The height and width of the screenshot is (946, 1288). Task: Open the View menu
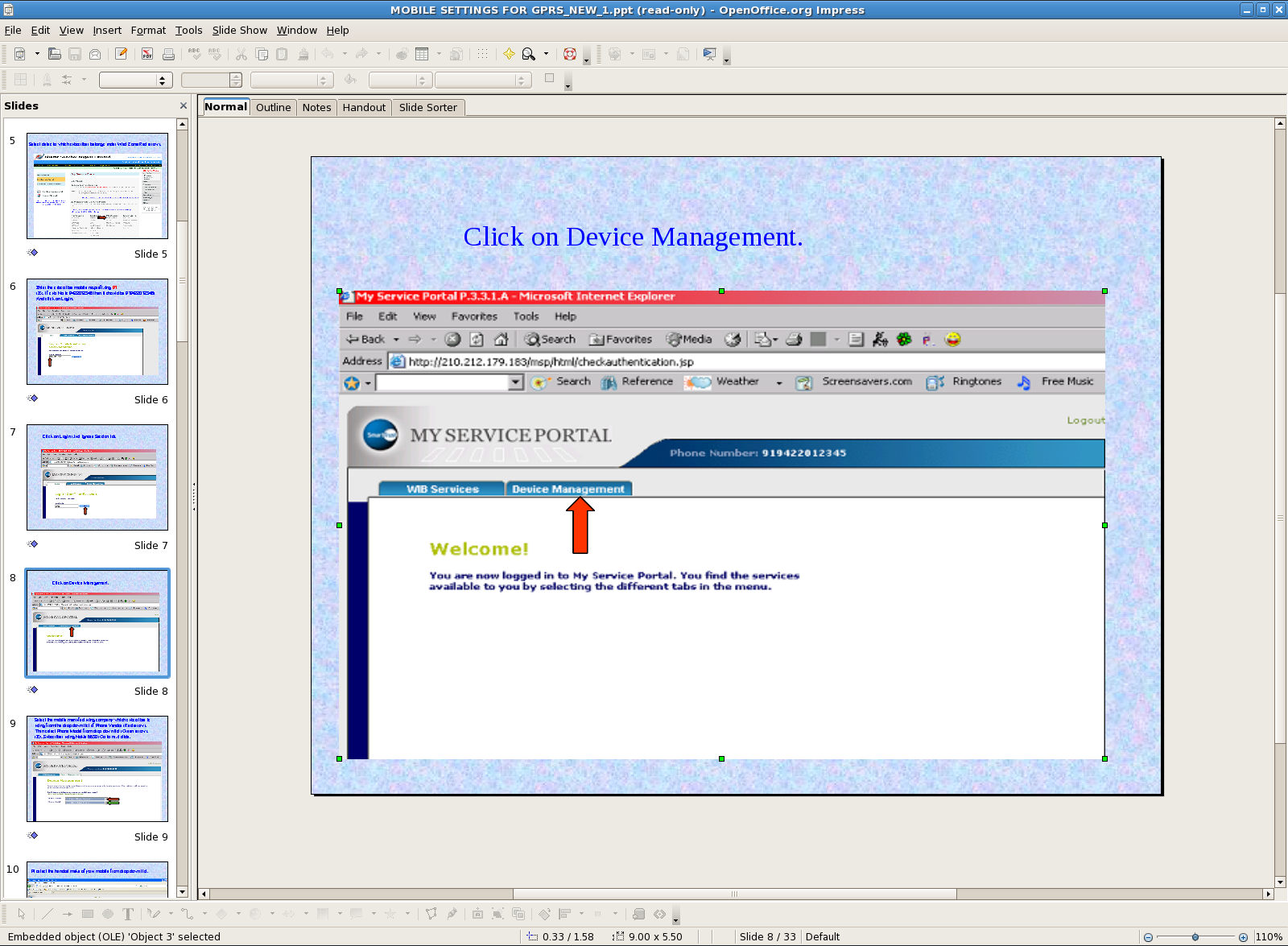point(72,31)
